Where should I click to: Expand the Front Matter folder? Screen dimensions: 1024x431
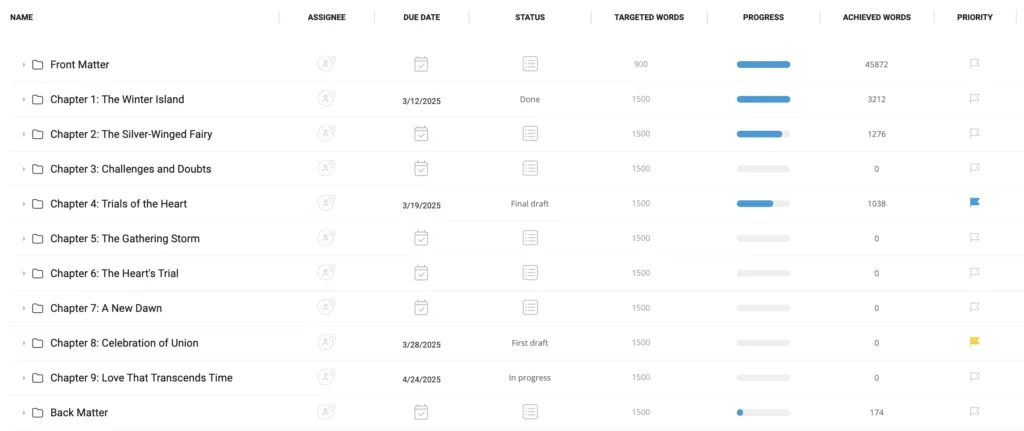[24, 65]
